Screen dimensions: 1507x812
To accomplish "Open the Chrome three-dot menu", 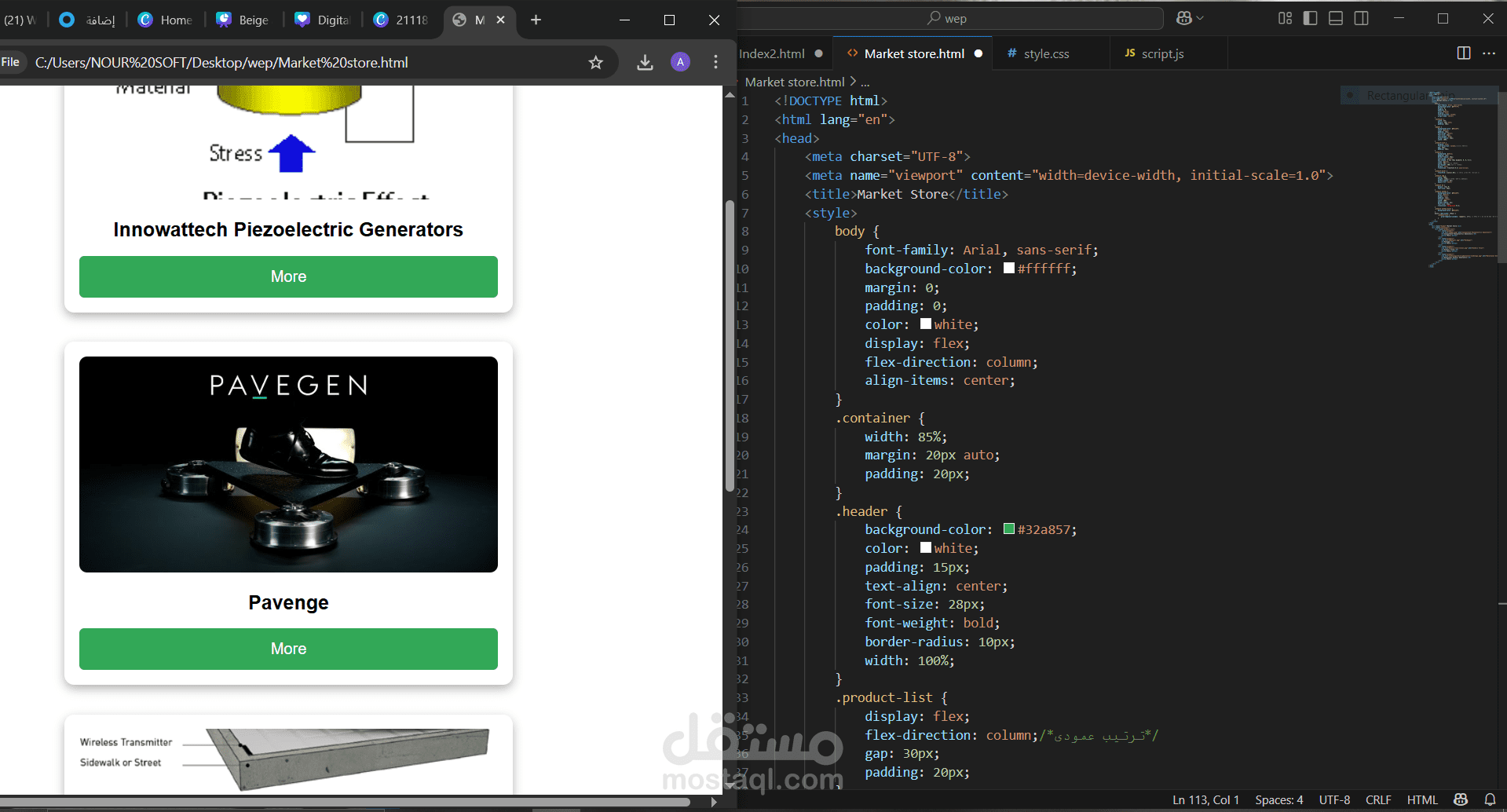I will coord(715,62).
